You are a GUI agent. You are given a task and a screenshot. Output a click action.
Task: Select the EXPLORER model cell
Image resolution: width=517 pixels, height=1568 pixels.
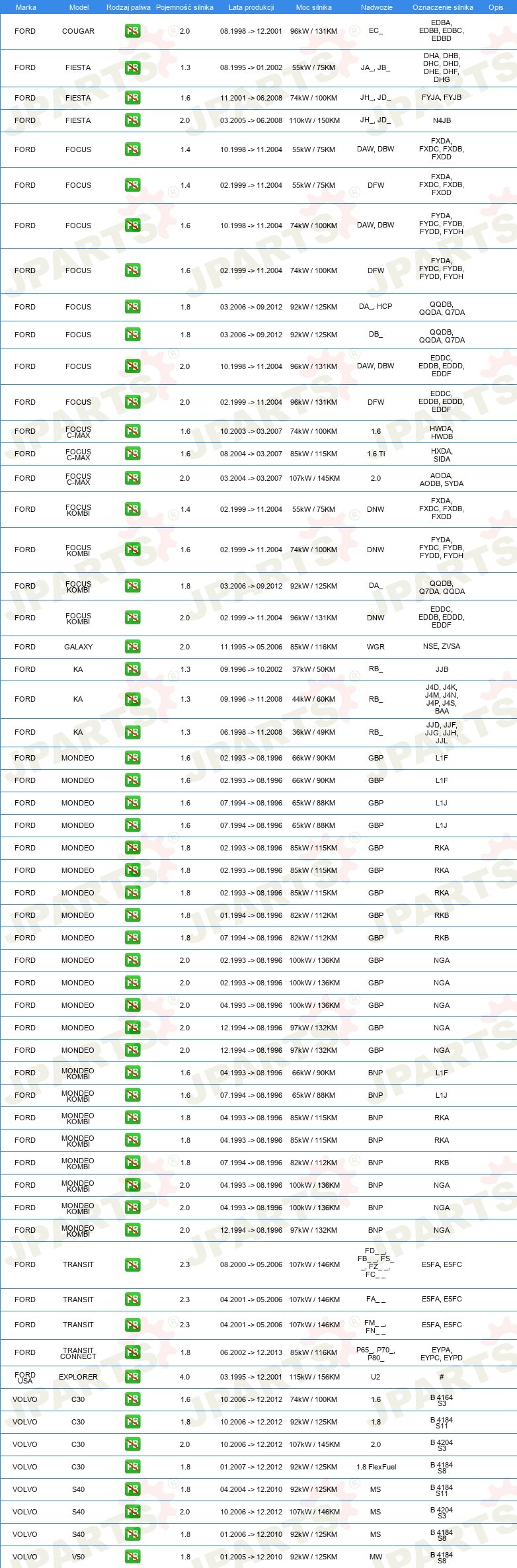point(78,1377)
